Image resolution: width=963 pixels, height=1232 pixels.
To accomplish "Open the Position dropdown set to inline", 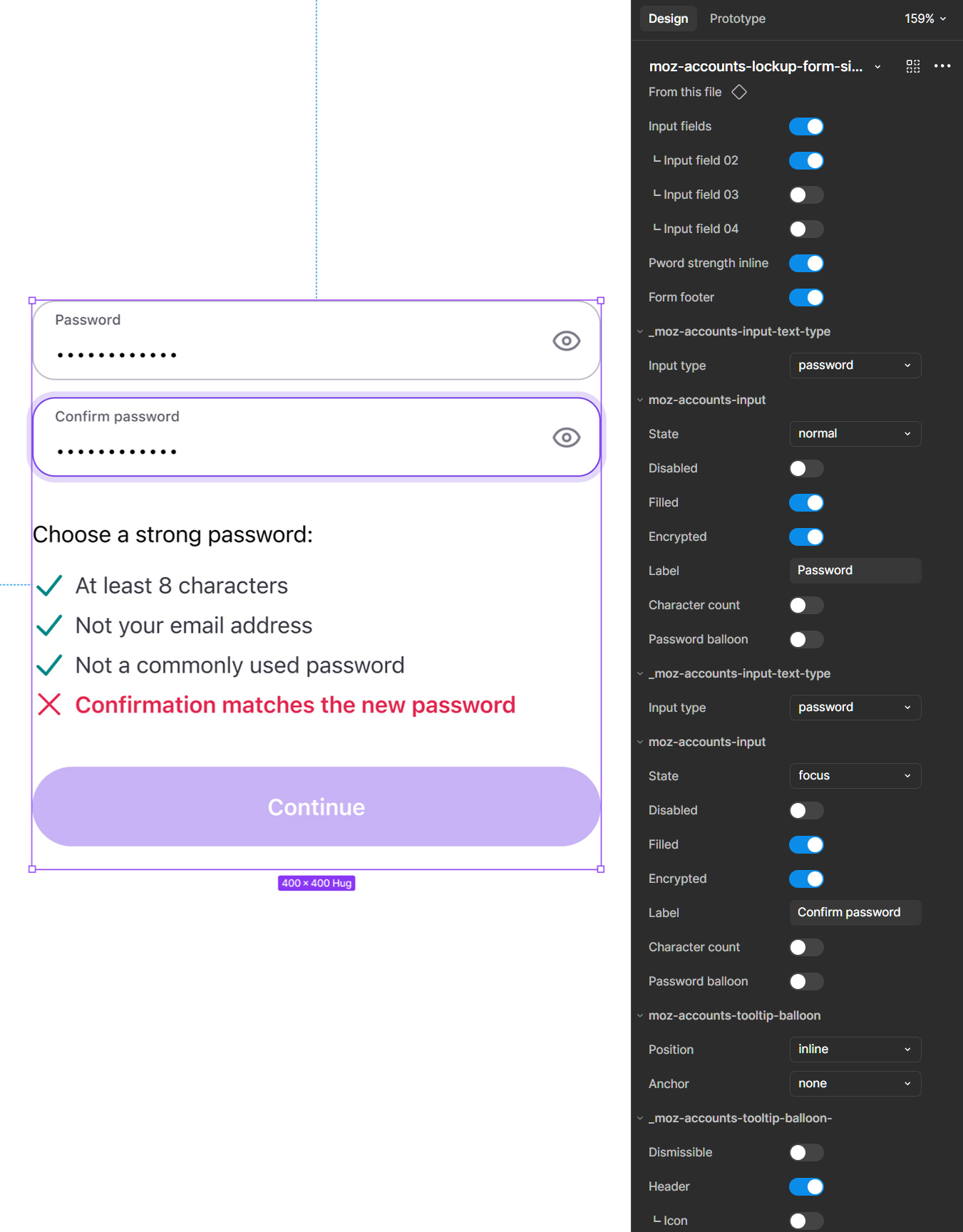I will (x=855, y=1050).
